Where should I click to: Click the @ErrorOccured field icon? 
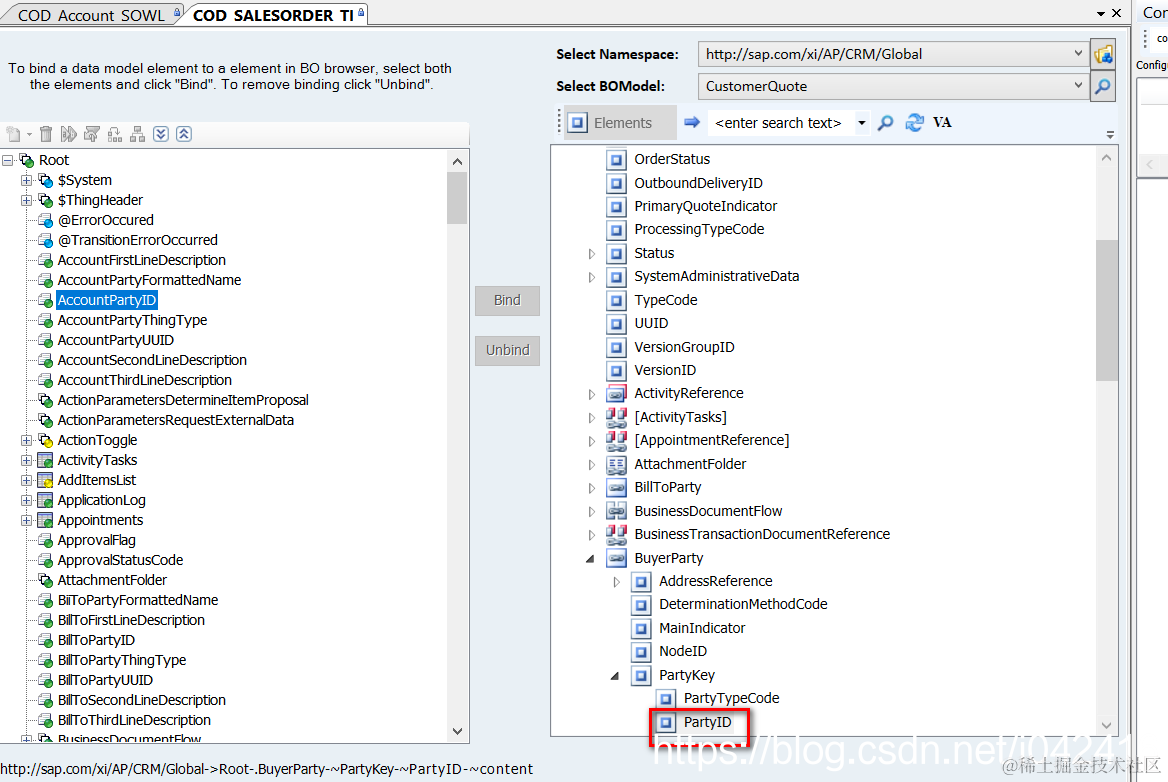click(x=46, y=220)
